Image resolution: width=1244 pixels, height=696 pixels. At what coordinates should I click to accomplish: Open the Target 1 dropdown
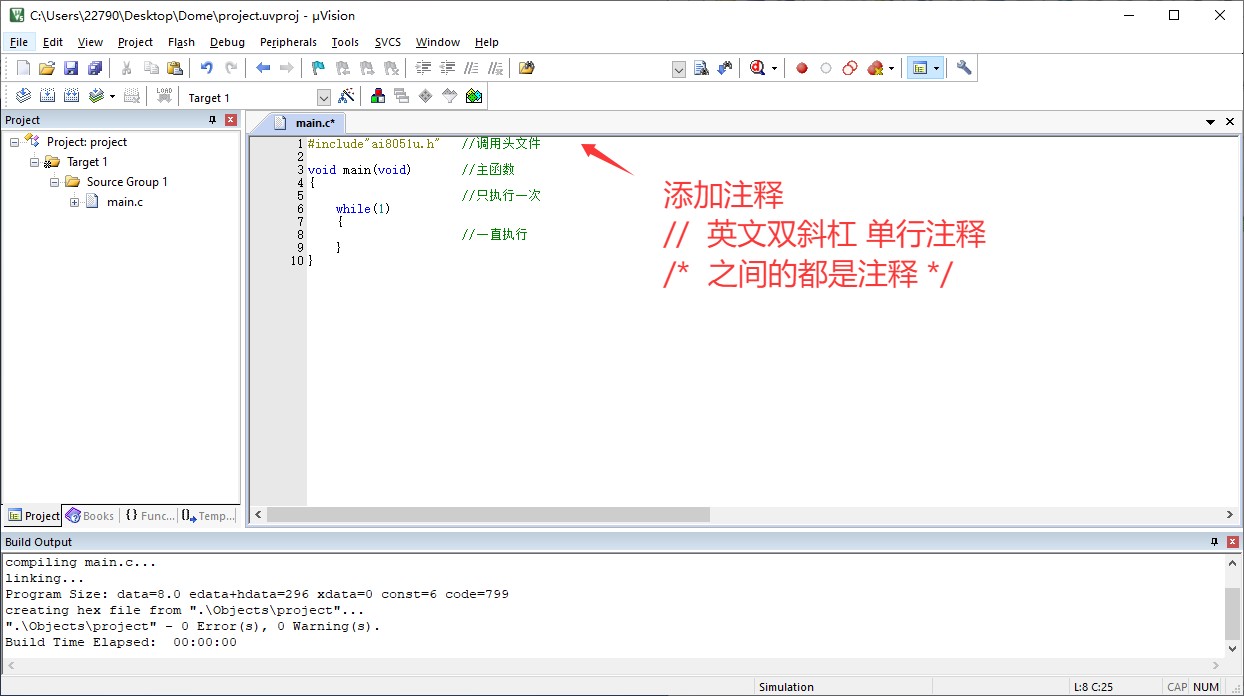[323, 97]
